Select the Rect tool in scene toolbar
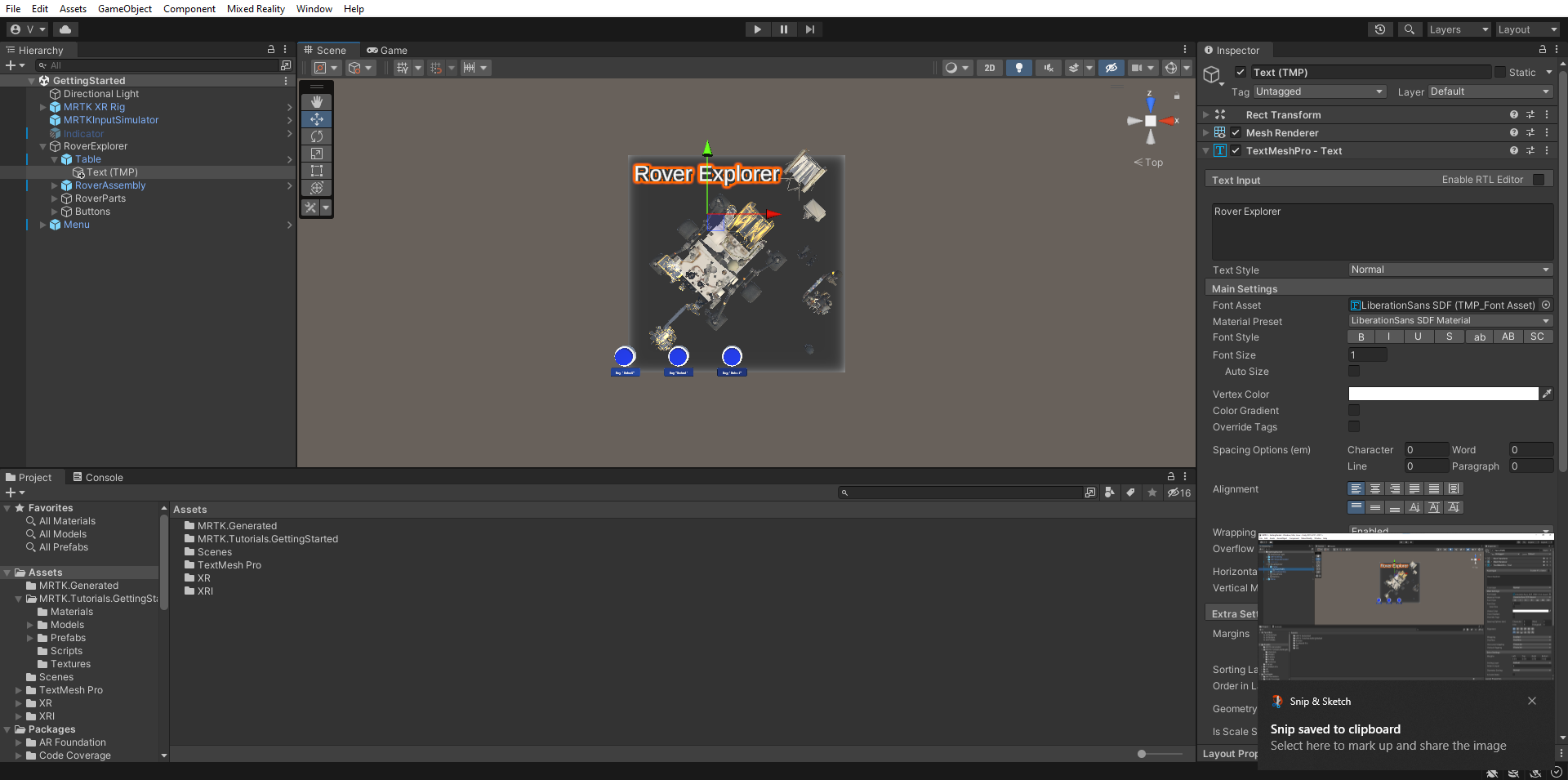Viewport: 1568px width, 780px height. (x=316, y=171)
